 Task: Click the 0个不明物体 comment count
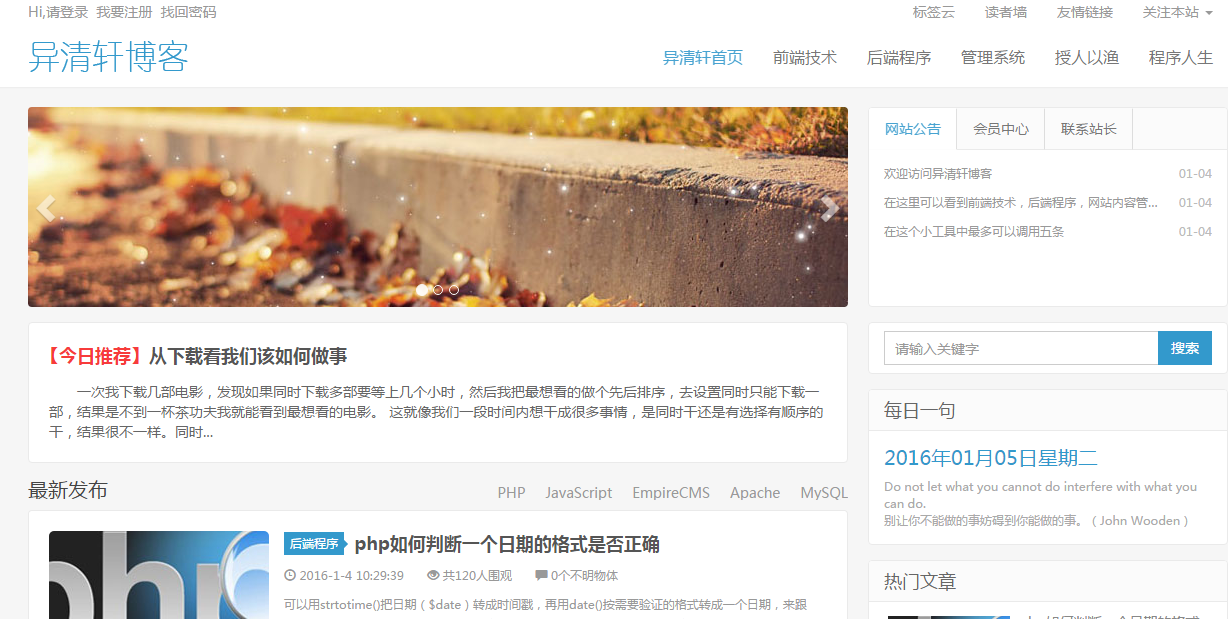pos(584,576)
